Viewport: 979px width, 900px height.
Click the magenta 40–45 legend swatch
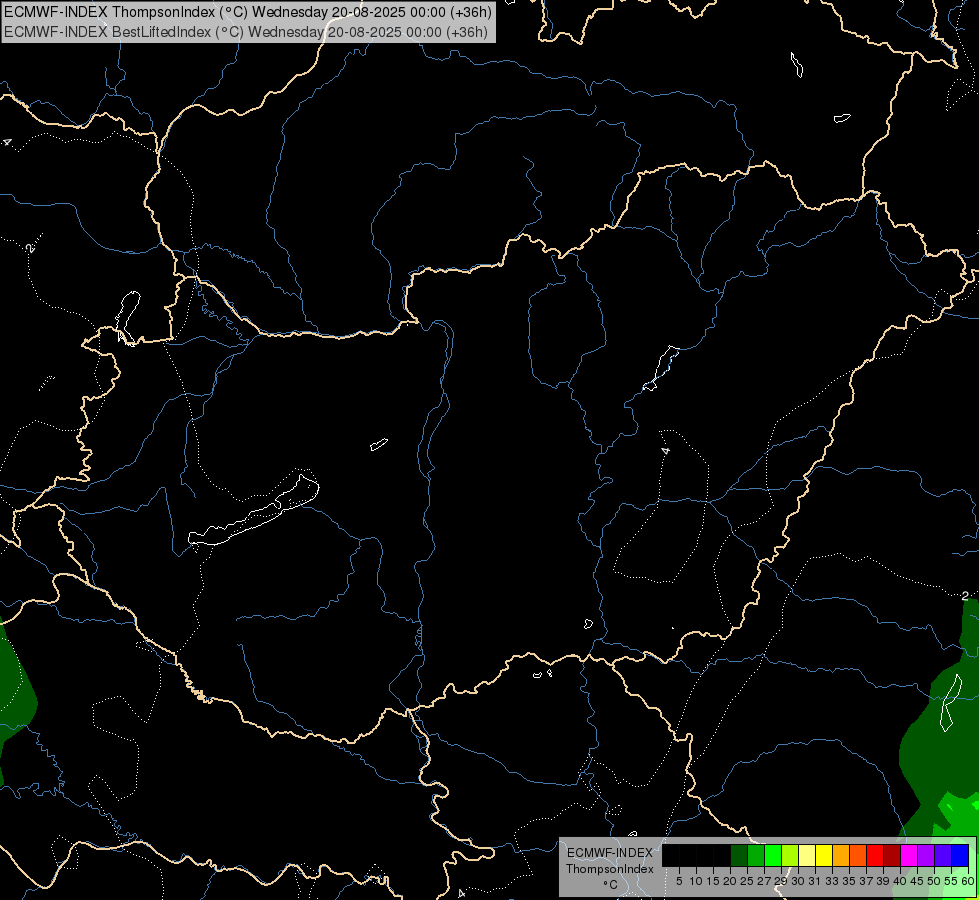909,855
